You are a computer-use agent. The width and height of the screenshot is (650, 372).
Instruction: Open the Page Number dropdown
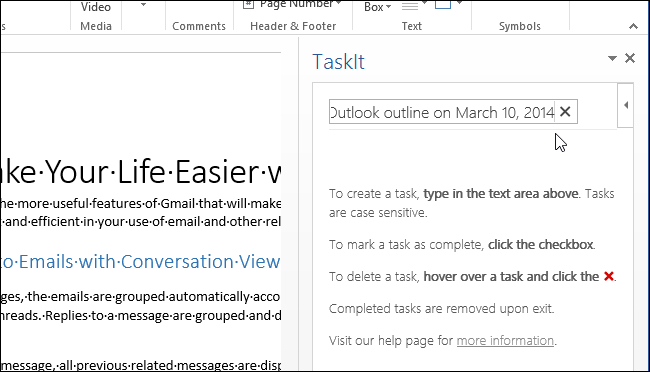click(339, 4)
